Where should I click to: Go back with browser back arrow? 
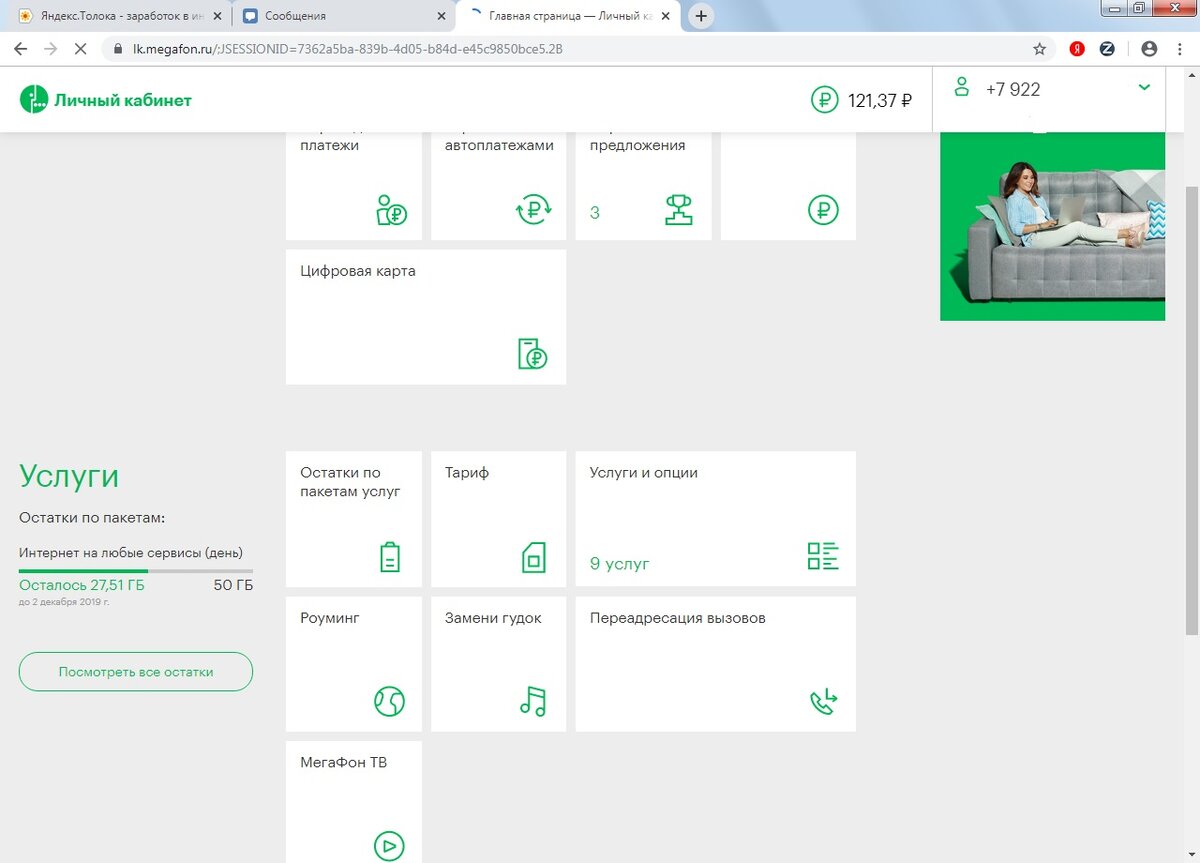pyautogui.click(x=20, y=48)
